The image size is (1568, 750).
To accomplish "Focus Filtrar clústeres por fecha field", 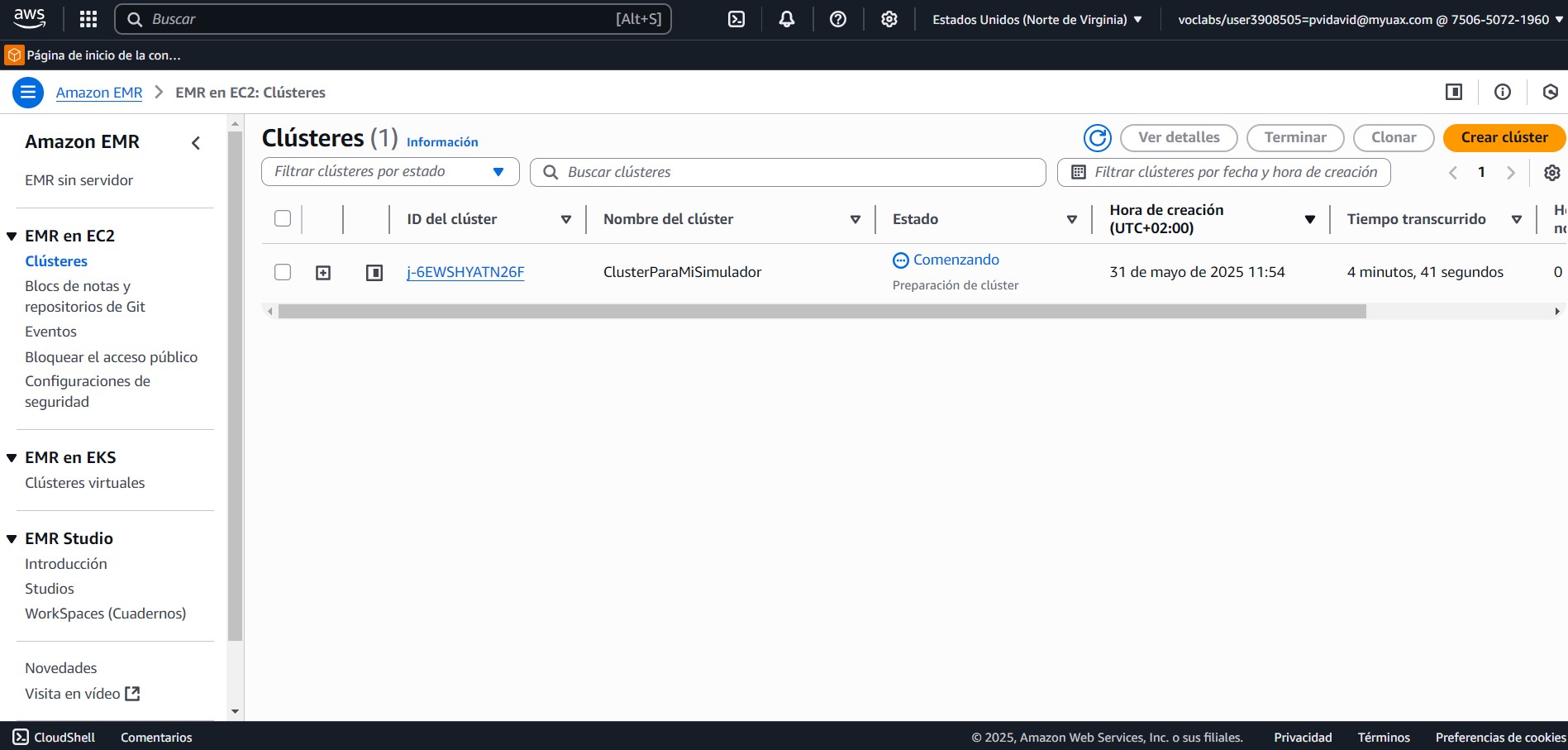I will 1223,172.
